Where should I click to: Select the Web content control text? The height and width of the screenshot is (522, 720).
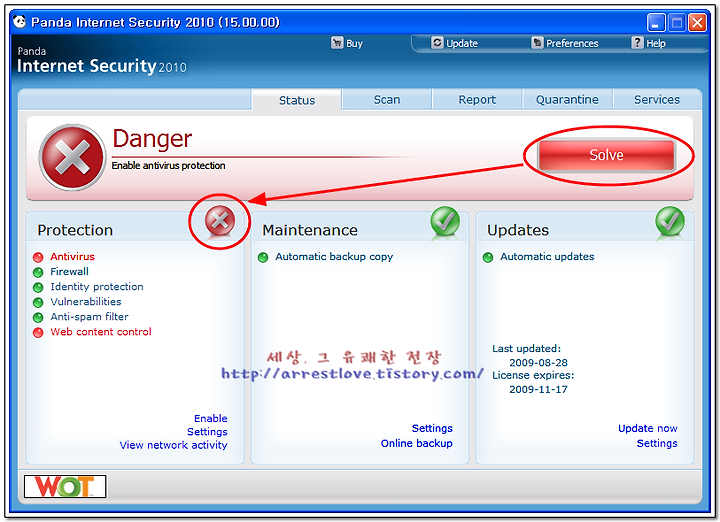click(x=101, y=331)
